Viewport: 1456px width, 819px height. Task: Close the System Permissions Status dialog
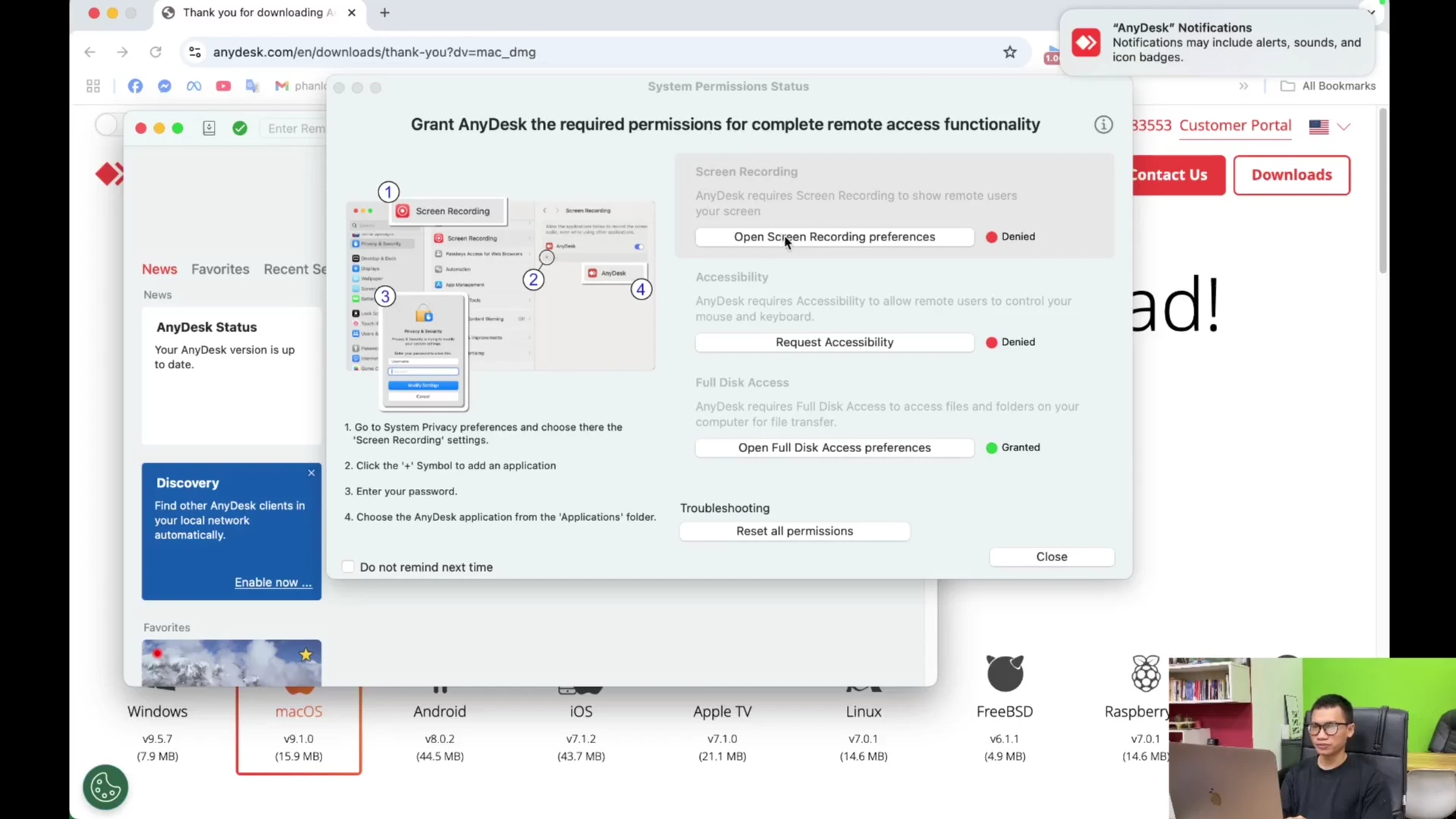(x=1051, y=557)
